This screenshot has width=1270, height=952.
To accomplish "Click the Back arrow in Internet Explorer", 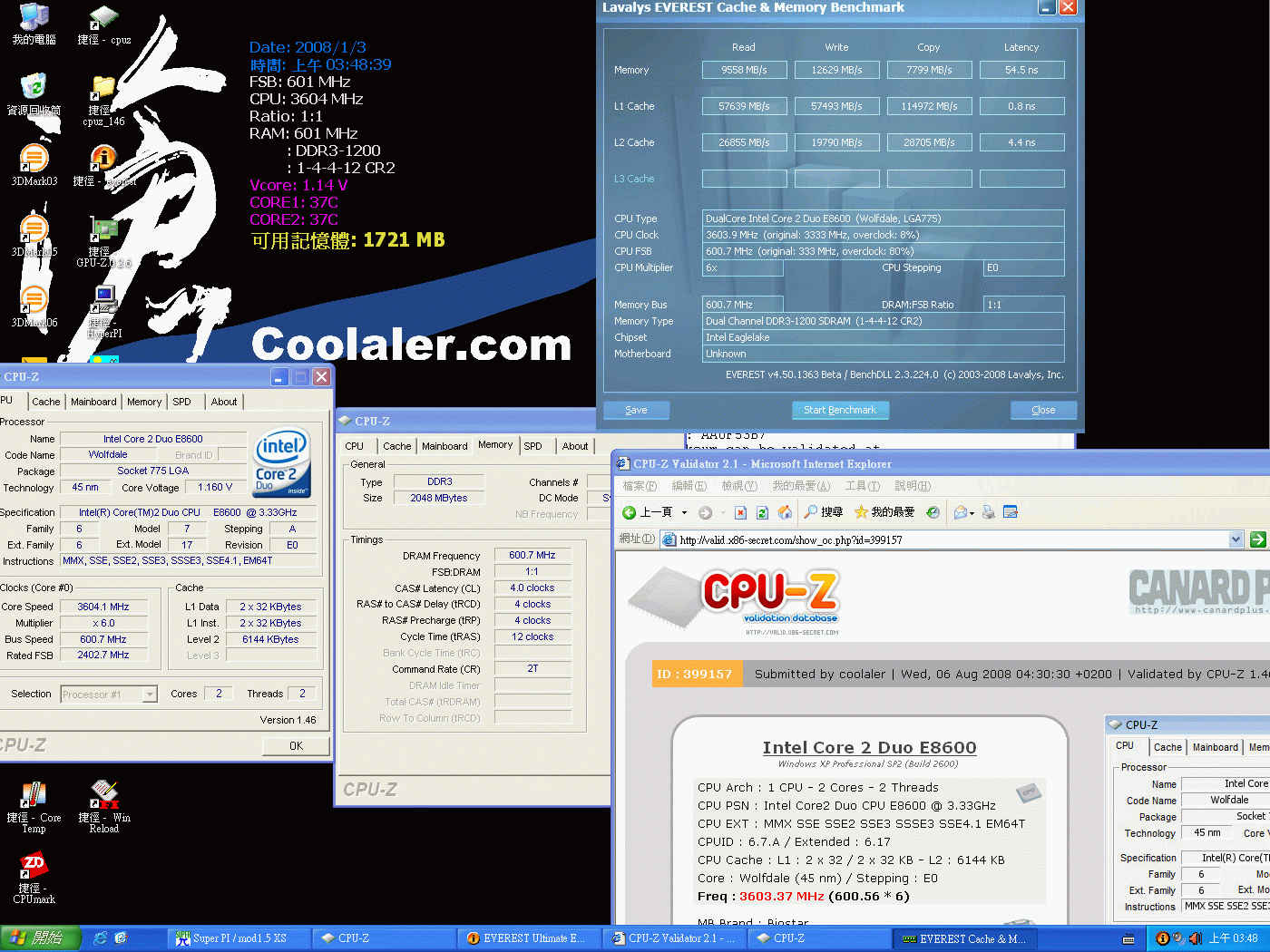I will pos(629,512).
